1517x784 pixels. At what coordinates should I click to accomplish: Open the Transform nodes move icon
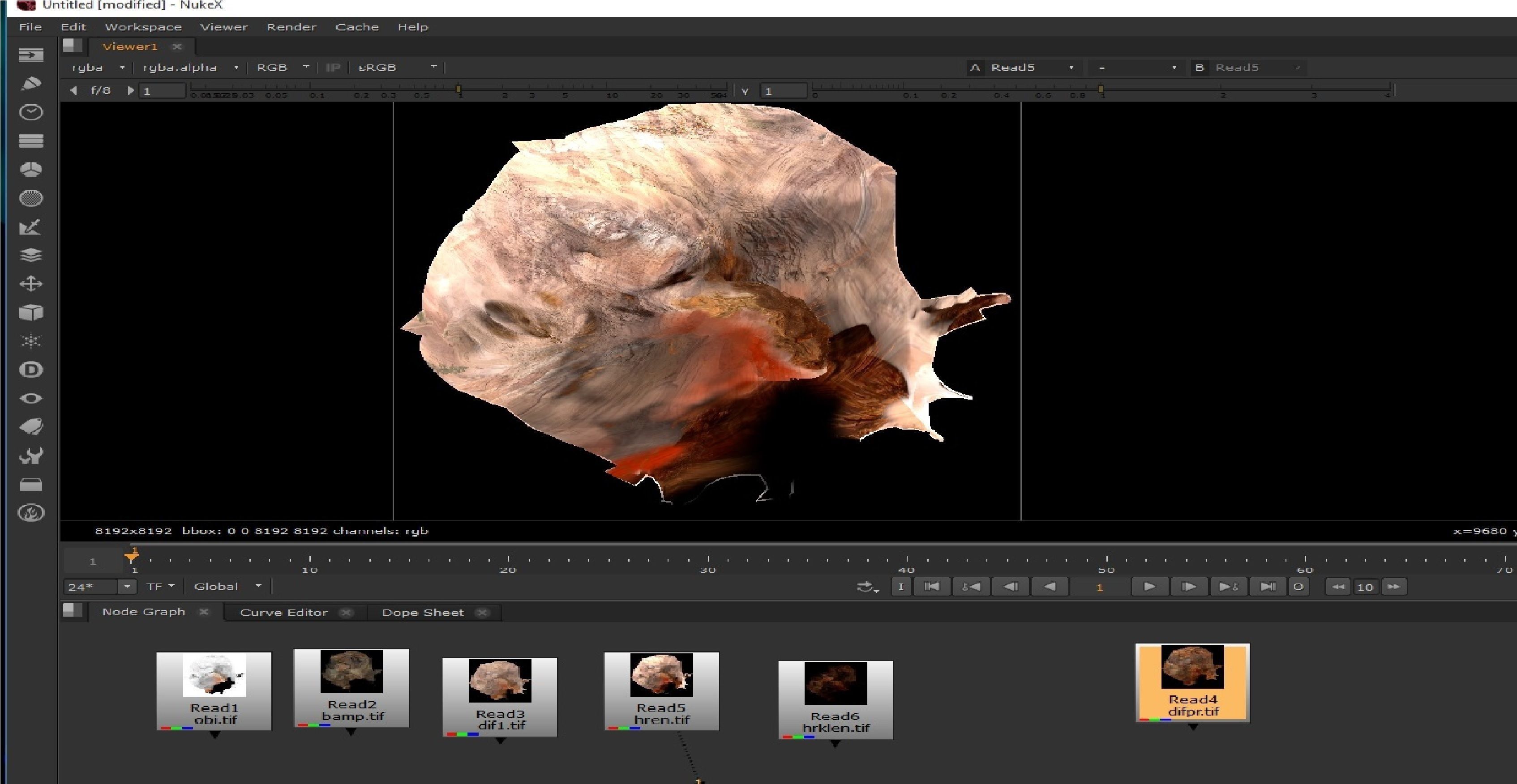30,284
